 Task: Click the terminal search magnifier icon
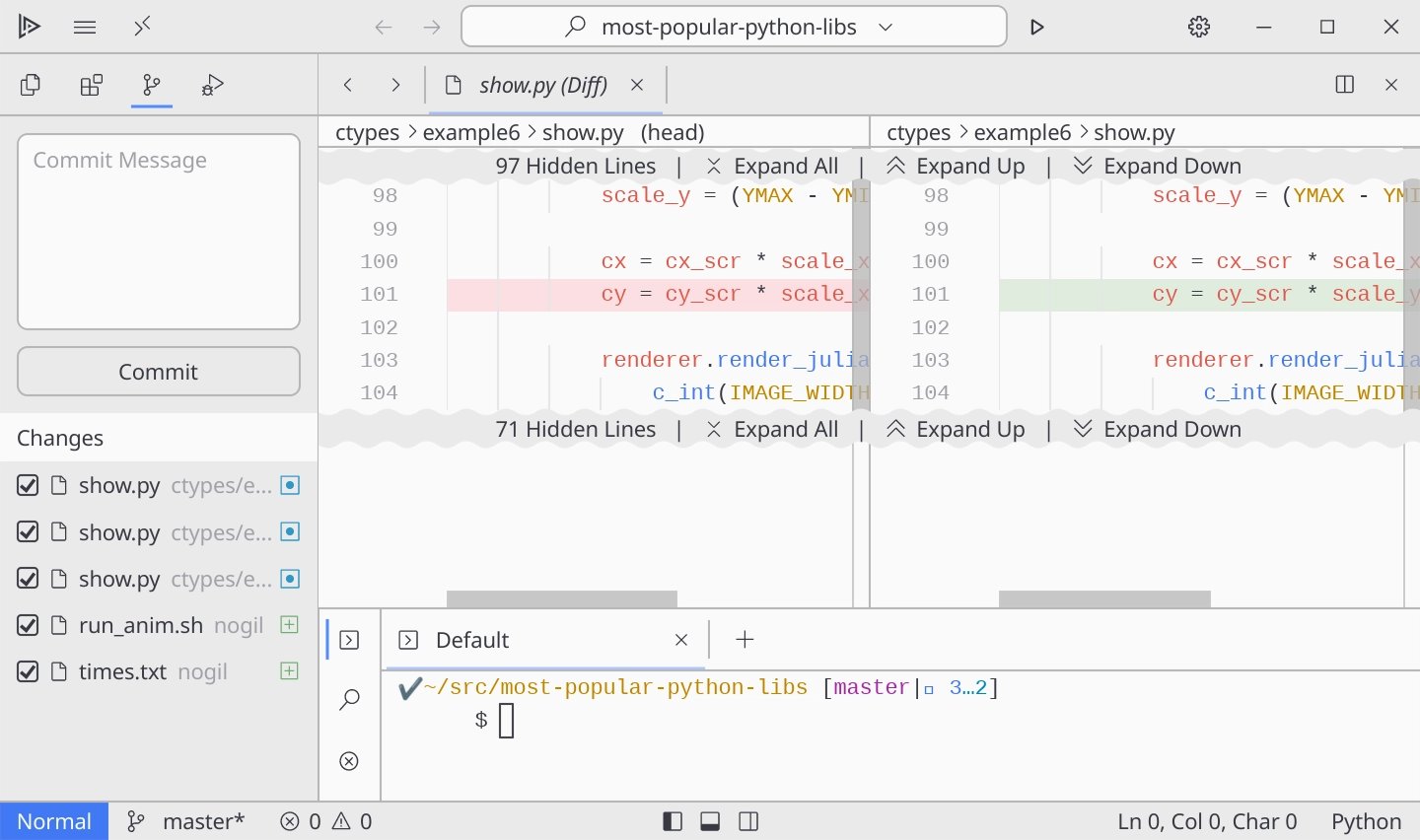tap(349, 700)
